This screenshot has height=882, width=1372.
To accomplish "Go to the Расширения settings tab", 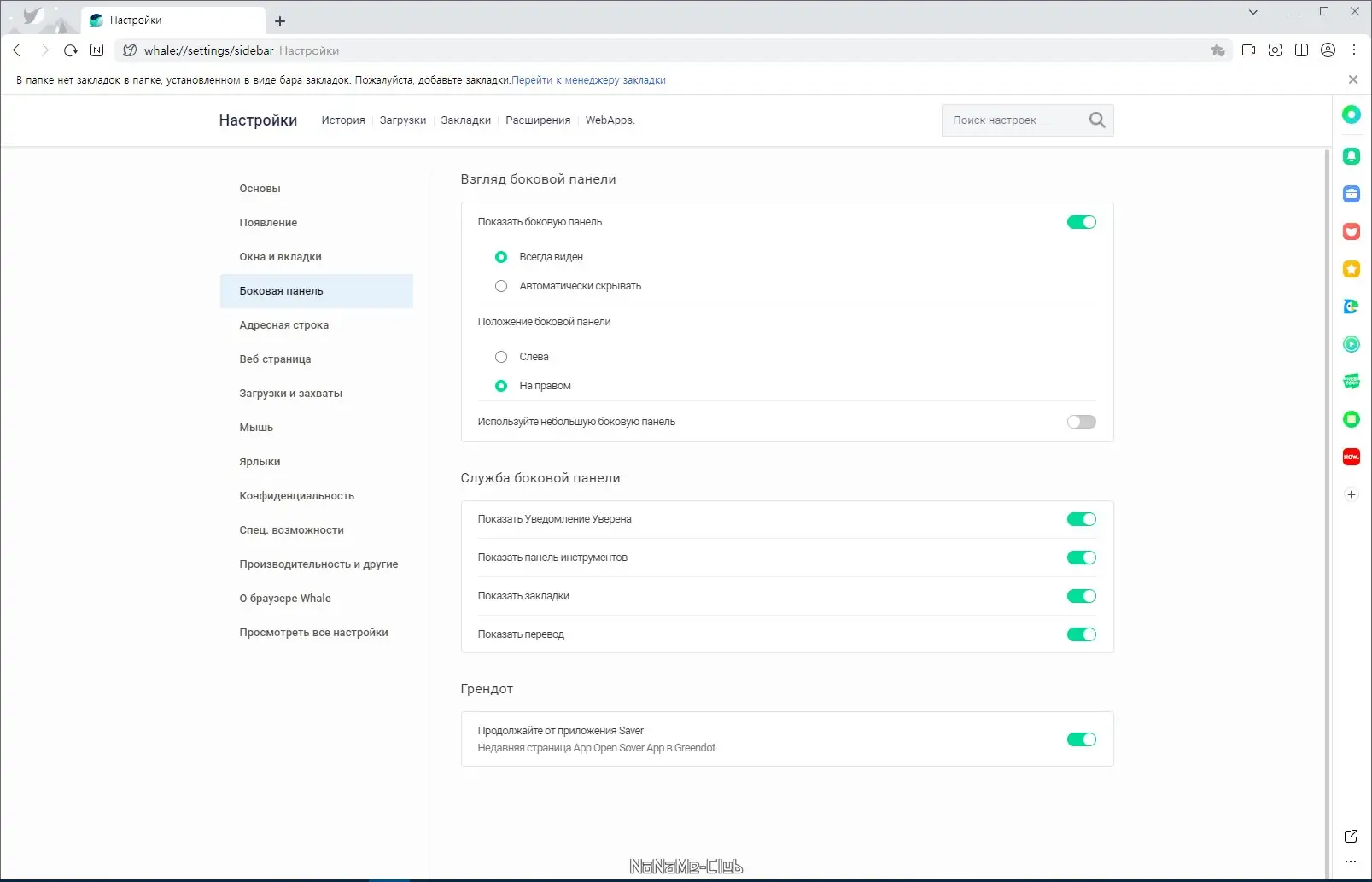I will point(538,120).
